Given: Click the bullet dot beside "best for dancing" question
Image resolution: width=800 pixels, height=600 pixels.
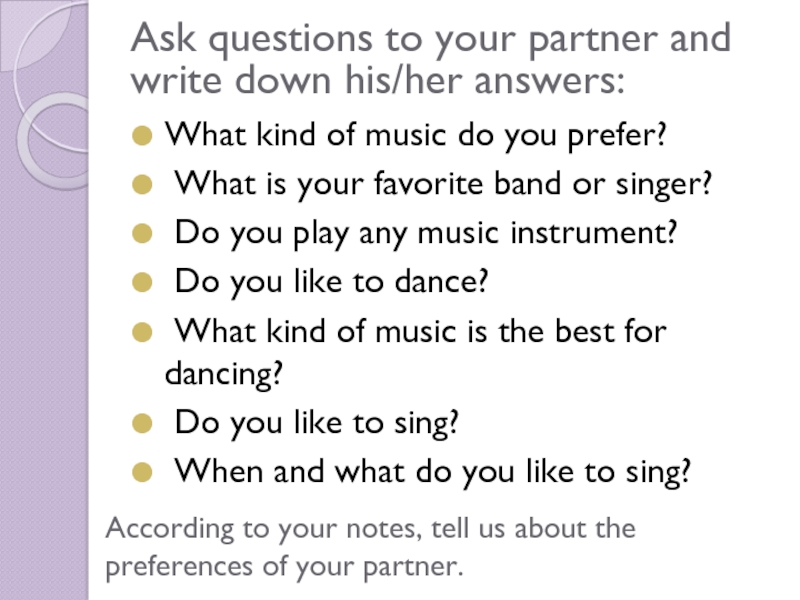Looking at the screenshot, I should point(146,332).
